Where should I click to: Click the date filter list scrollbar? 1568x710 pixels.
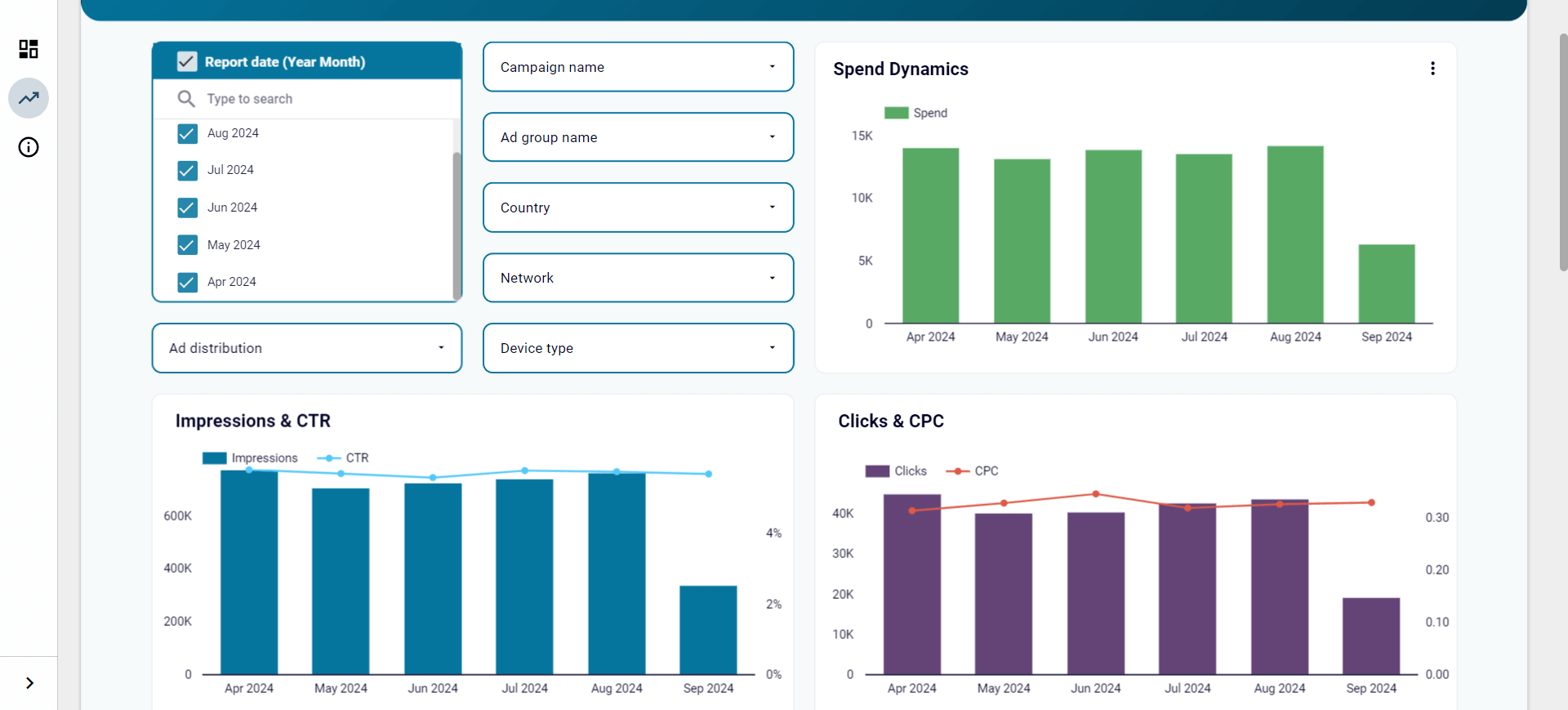tap(457, 225)
